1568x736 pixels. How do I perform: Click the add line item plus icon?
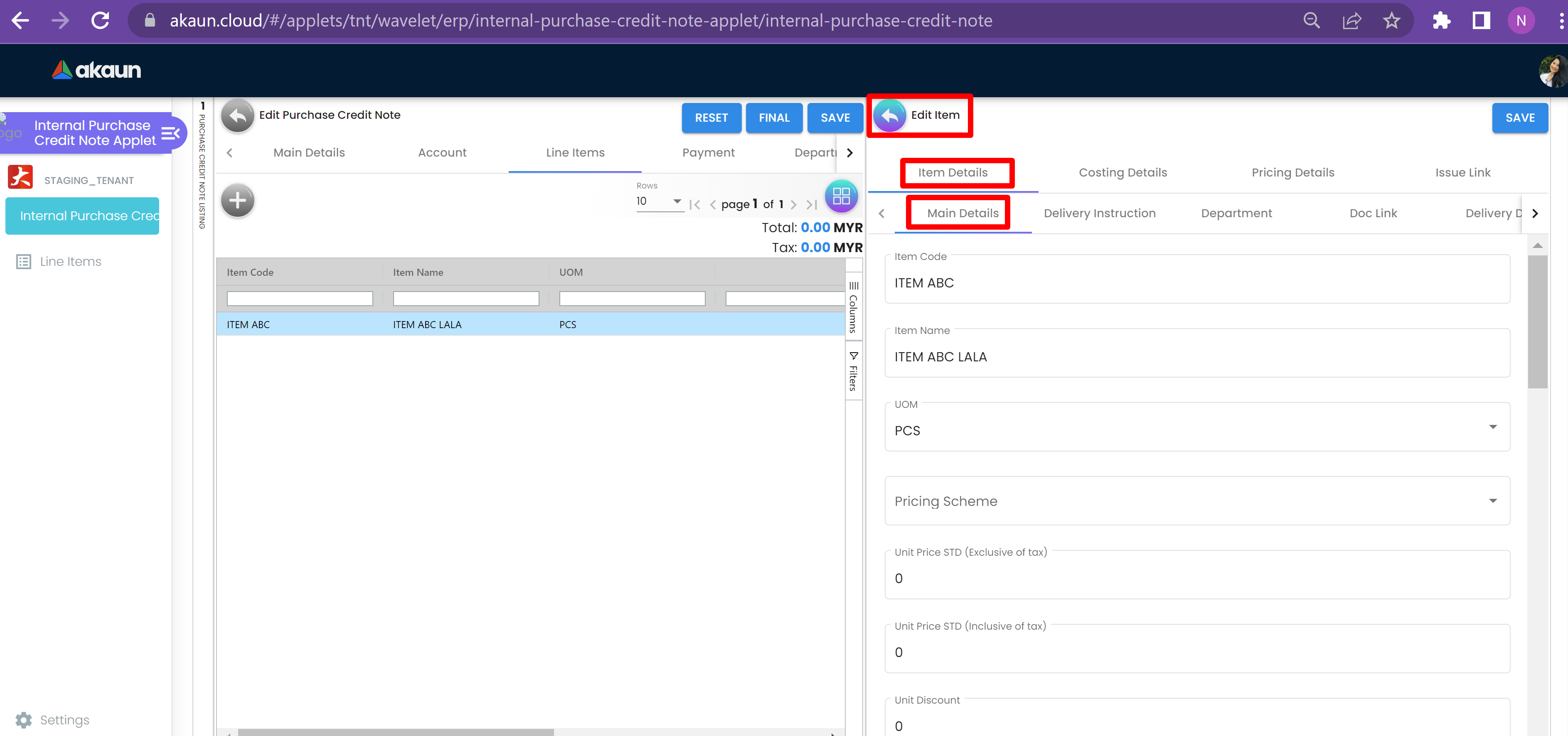click(237, 200)
